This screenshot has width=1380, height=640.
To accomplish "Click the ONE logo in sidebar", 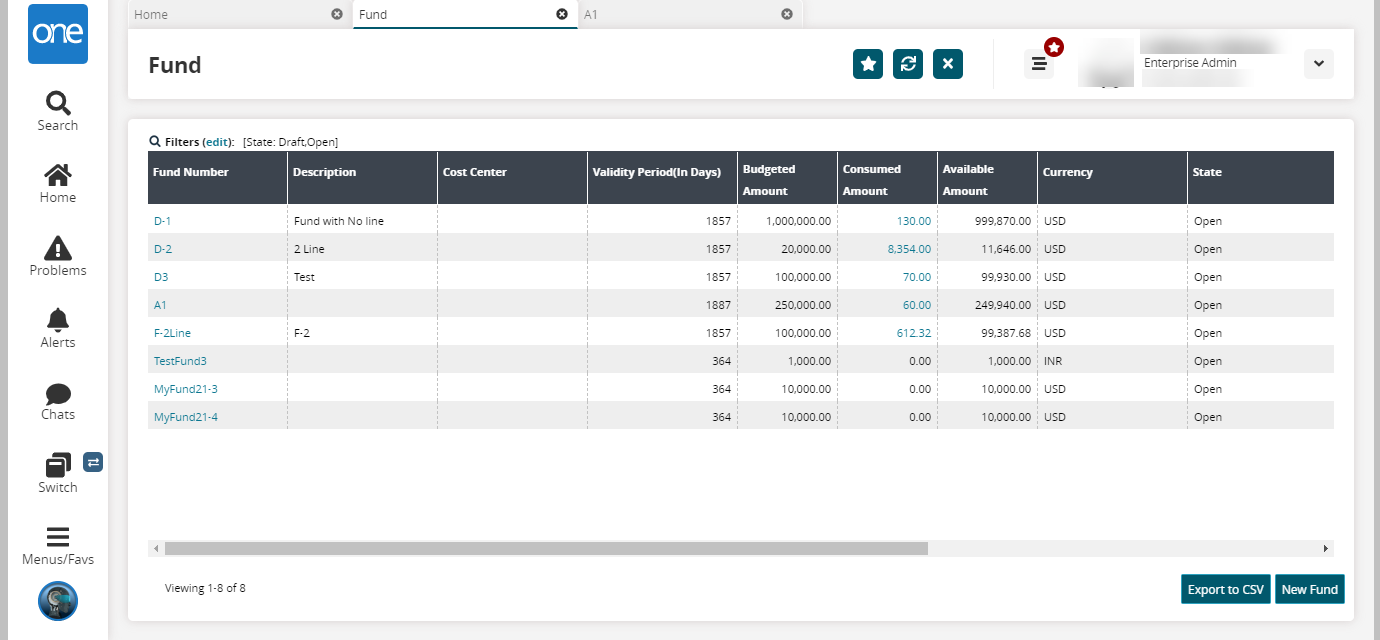I will click(58, 34).
